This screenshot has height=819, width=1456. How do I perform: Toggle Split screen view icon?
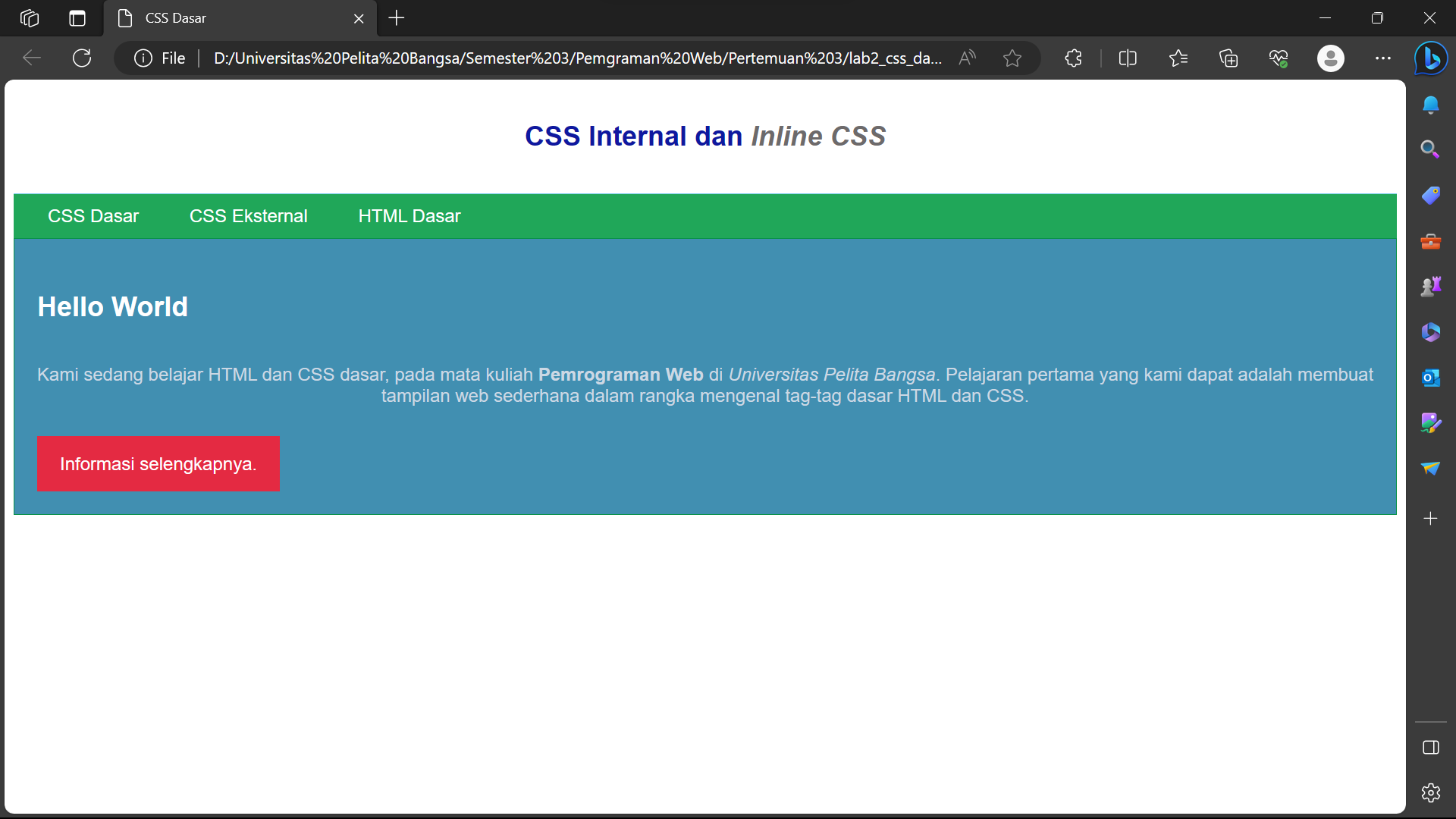click(x=1128, y=58)
